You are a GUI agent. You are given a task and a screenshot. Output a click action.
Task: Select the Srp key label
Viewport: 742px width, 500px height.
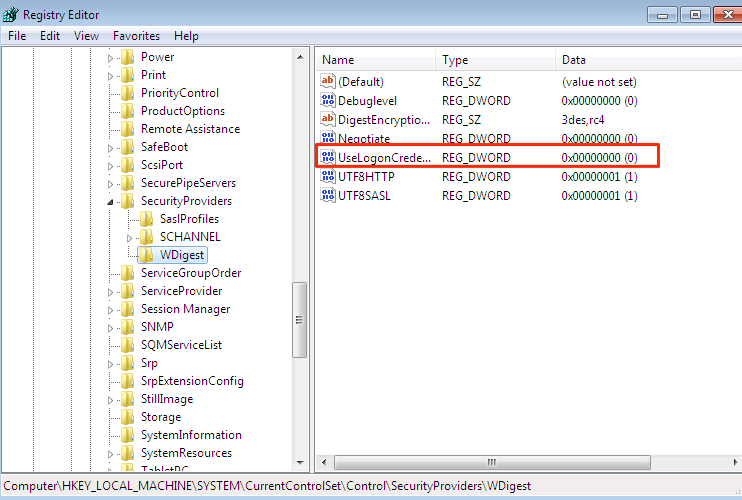(149, 363)
